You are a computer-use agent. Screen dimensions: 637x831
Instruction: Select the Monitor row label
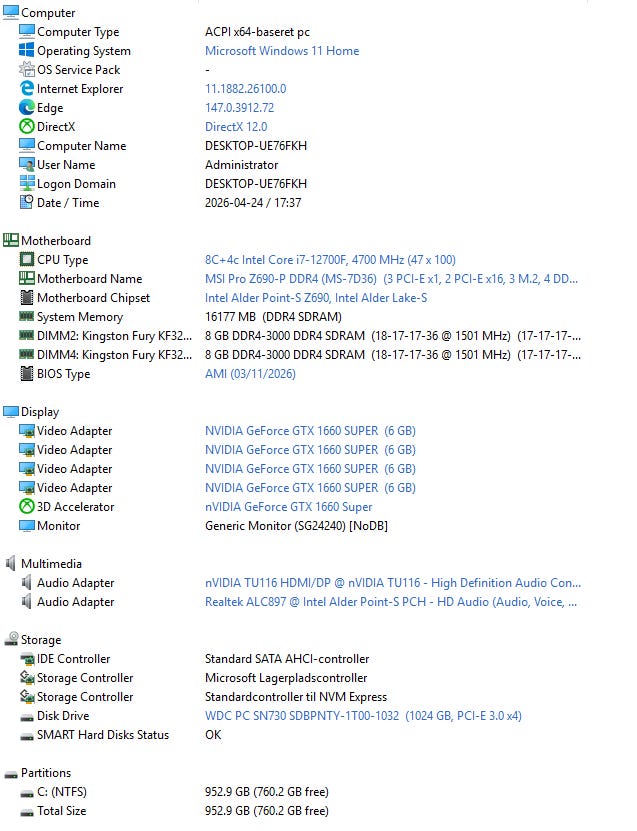(58, 526)
